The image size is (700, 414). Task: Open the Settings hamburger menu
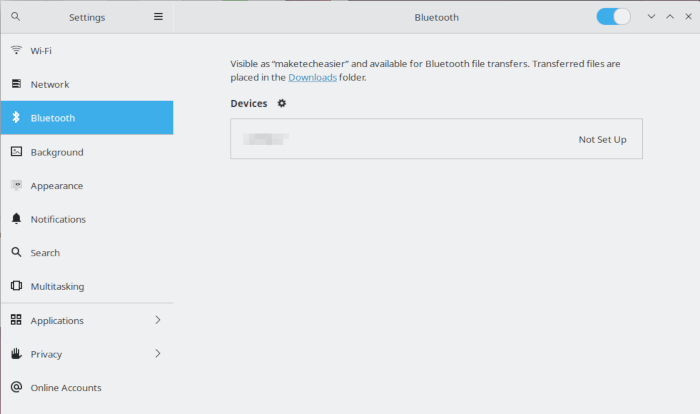158,17
